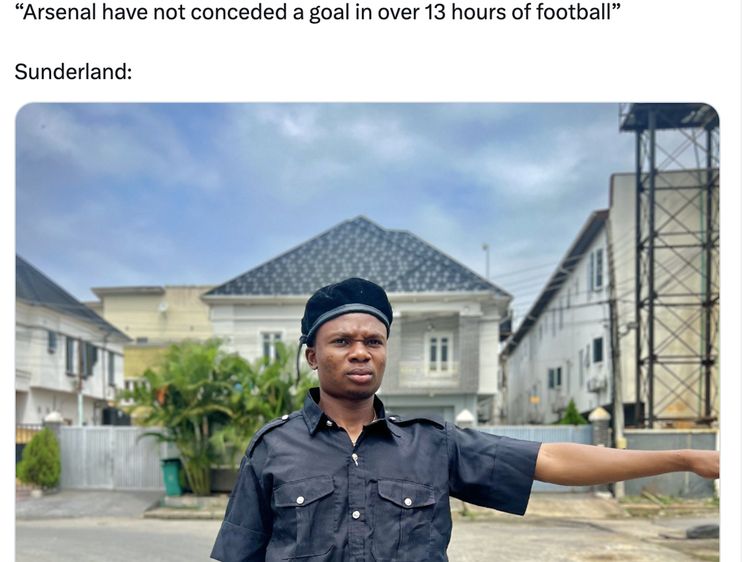Click the man's black beret in photo
Image resolution: width=750 pixels, height=562 pixels.
coord(346,306)
